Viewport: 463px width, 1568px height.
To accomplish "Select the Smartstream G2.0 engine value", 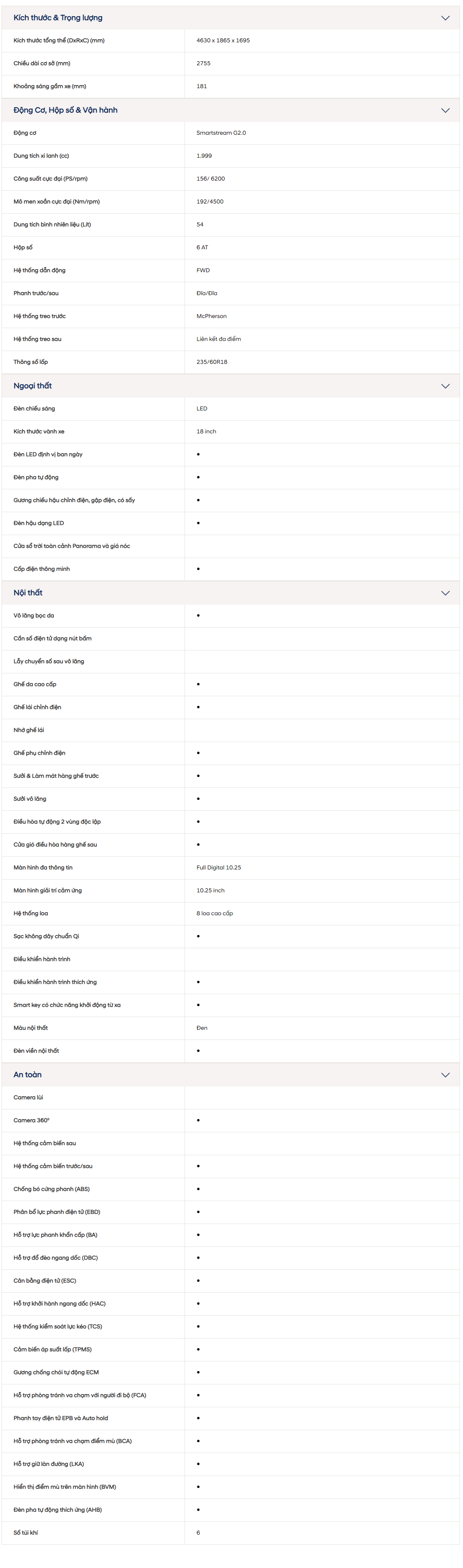I will tap(221, 133).
